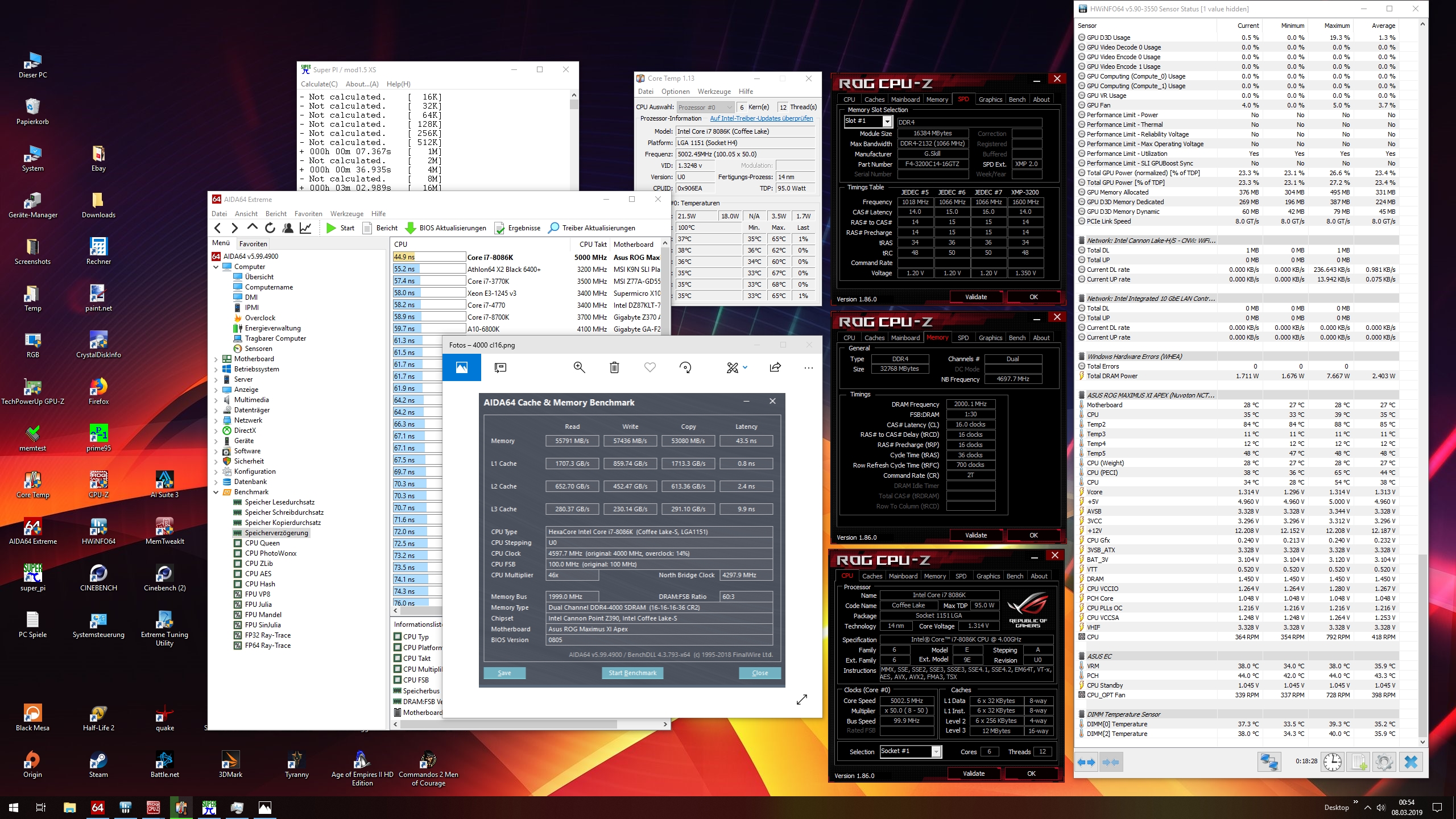Click Validate in the CPU-Z SPD window

pyautogui.click(x=976, y=297)
